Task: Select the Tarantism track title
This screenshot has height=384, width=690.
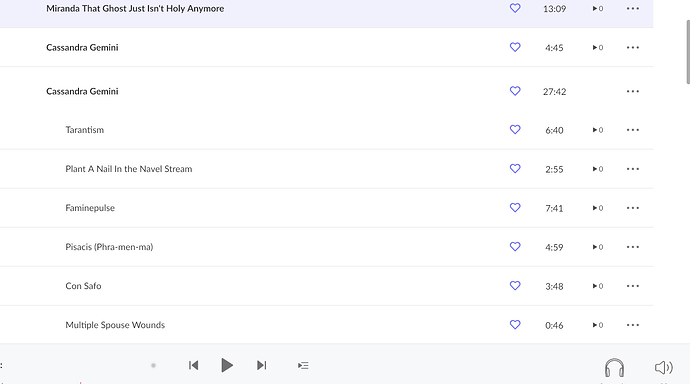Action: click(x=84, y=130)
